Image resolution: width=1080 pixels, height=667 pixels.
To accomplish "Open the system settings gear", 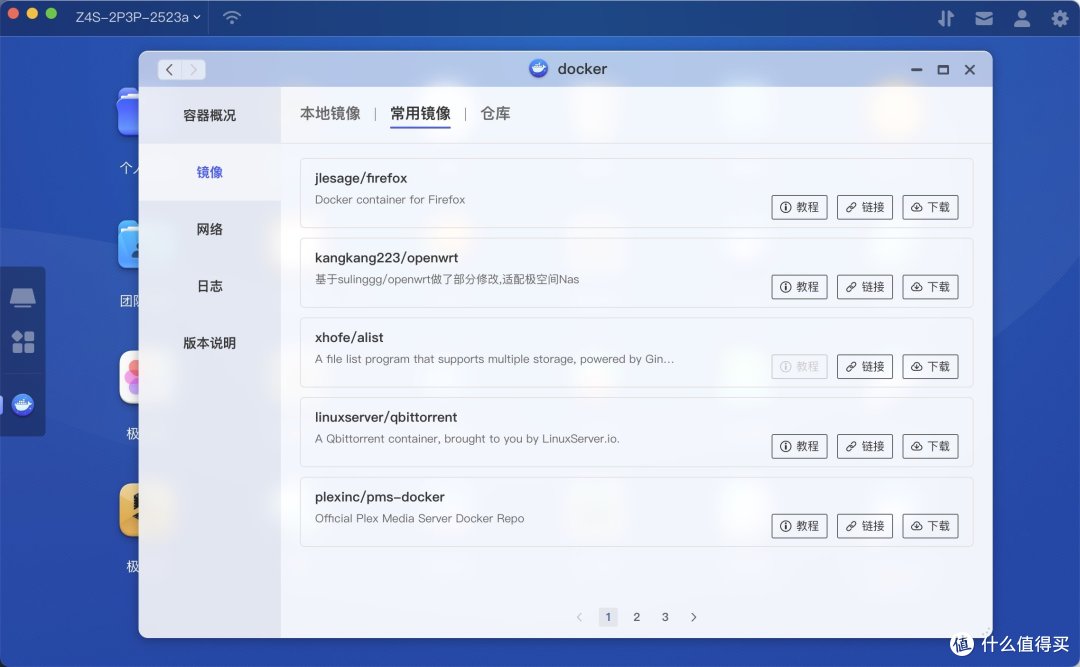I will [x=1058, y=17].
